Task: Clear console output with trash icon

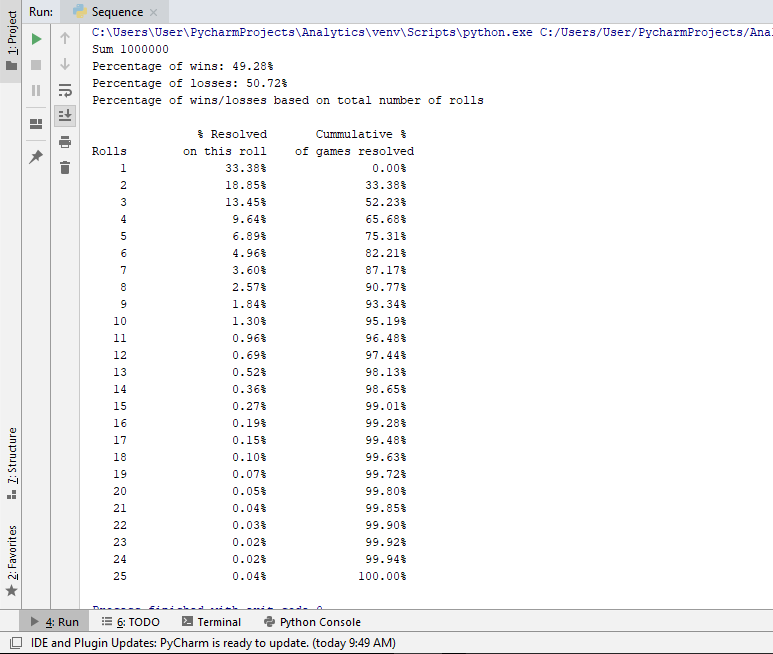Action: 65,167
